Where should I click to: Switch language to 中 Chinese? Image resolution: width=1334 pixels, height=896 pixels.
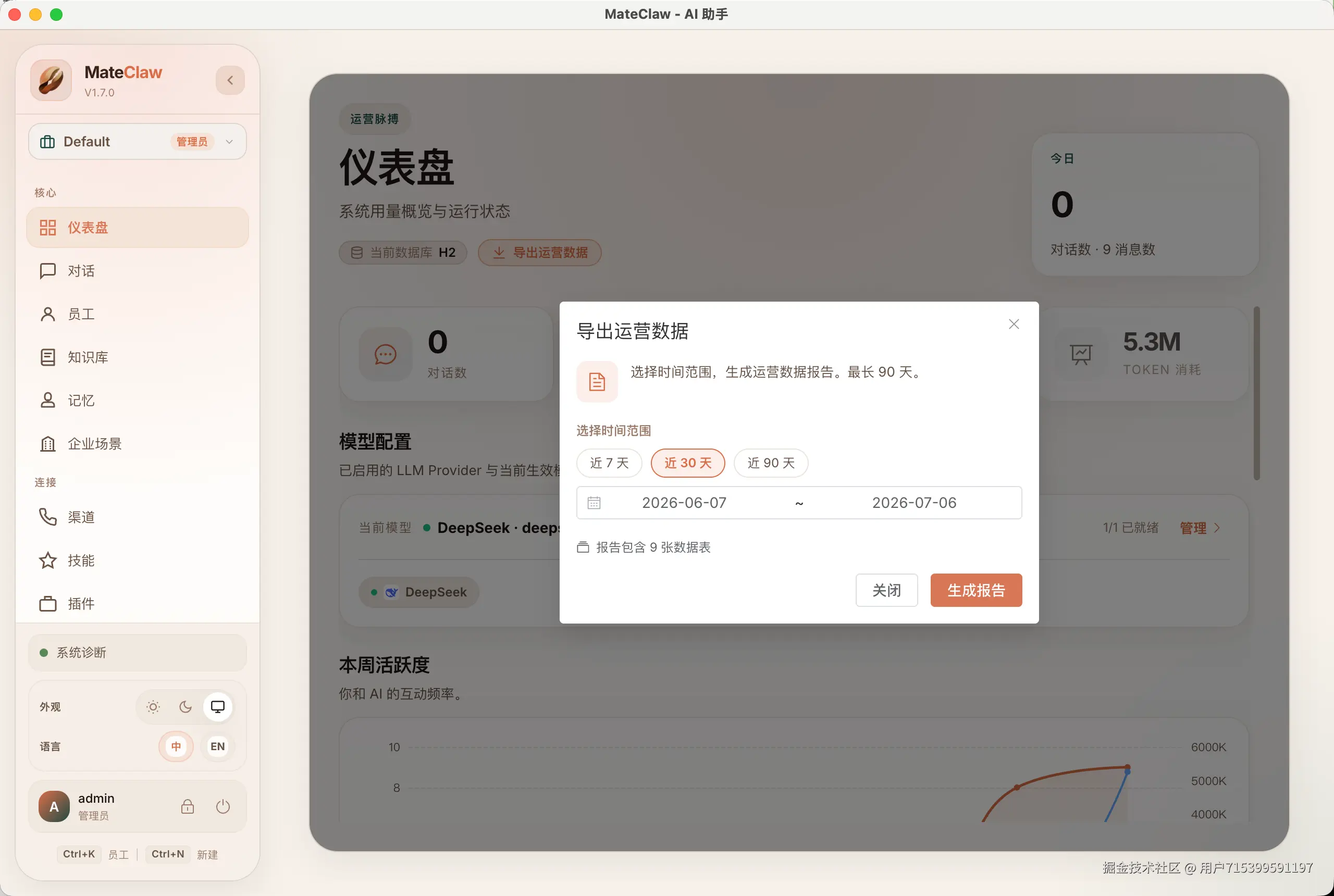[176, 746]
